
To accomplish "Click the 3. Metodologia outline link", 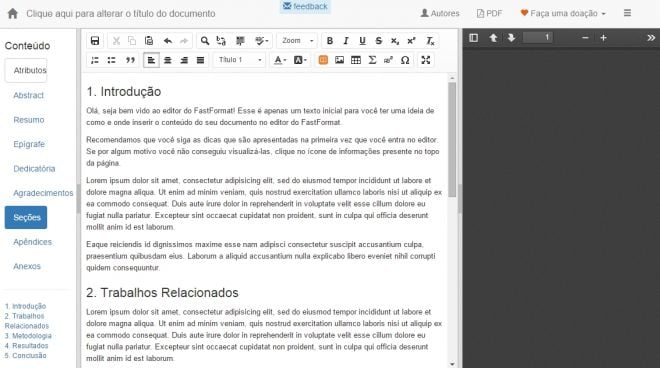I will pos(28,336).
